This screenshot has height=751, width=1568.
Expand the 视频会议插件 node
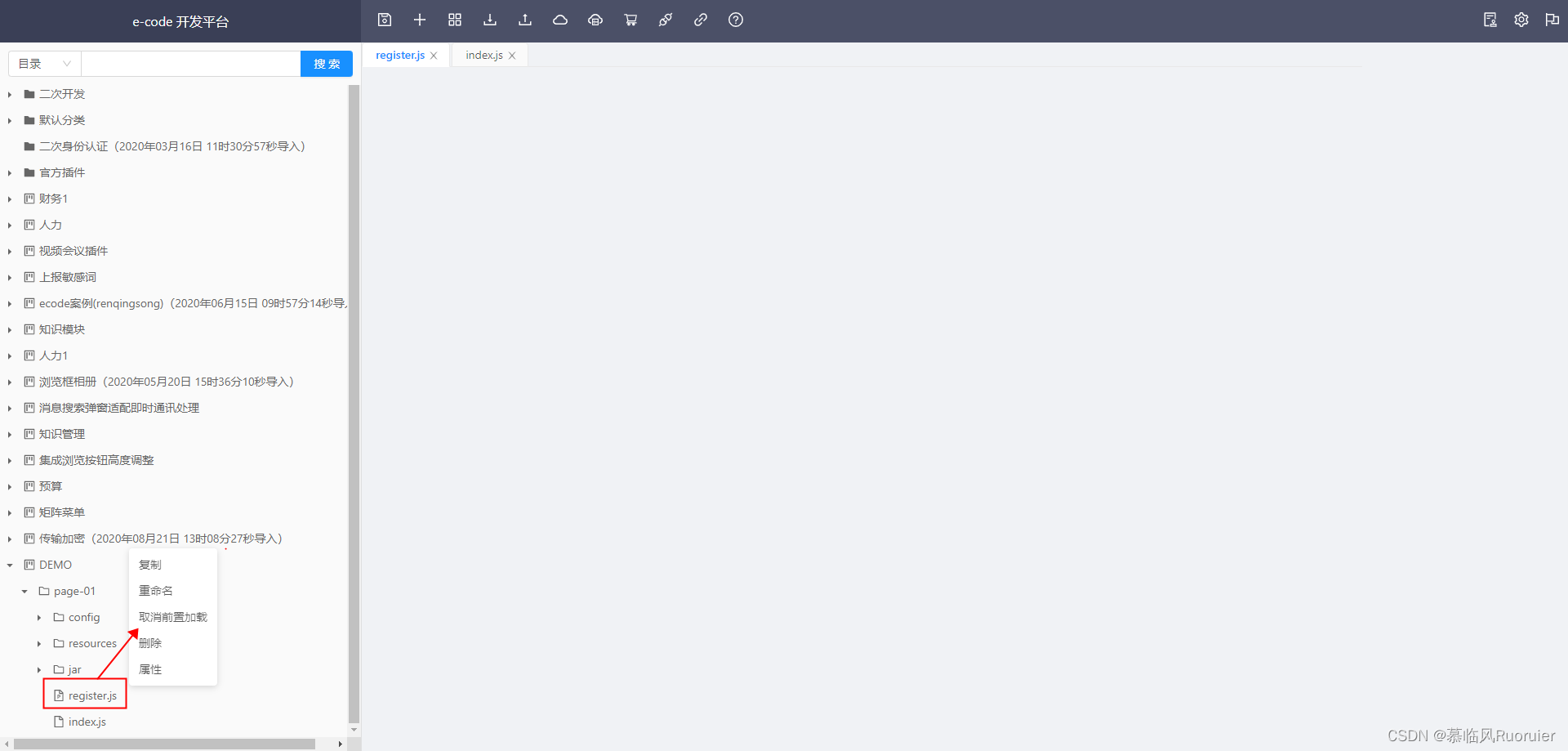[x=10, y=252]
